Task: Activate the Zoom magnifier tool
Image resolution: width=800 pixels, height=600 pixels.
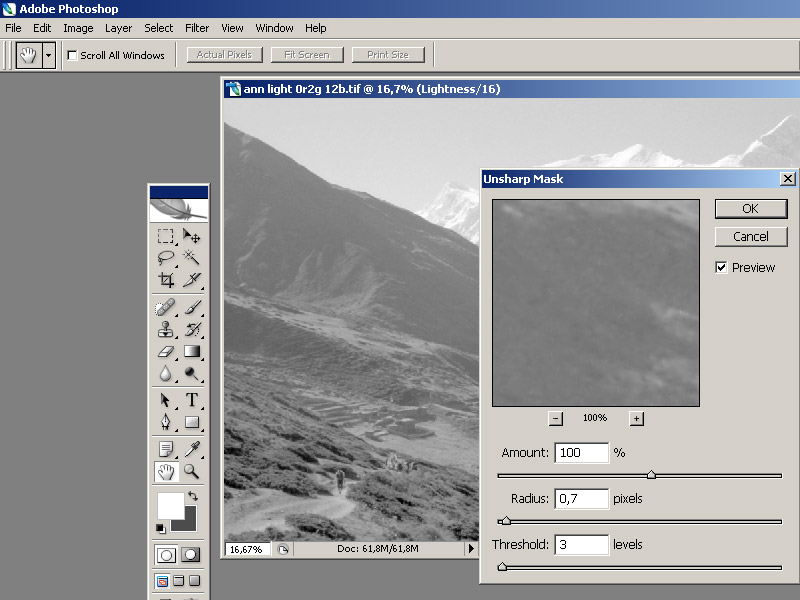Action: point(192,471)
